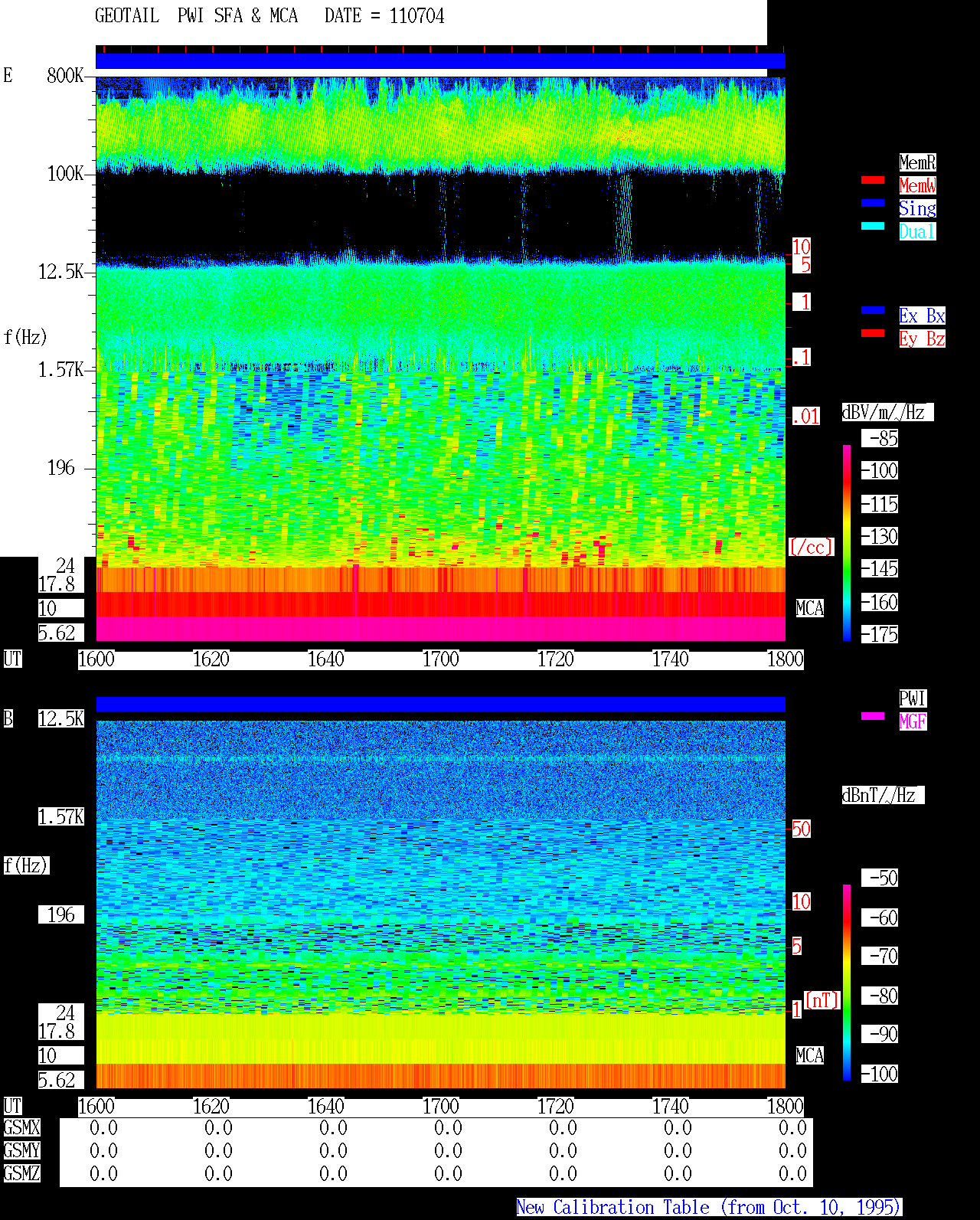980x1220 pixels.
Task: Click the blue status bar above E spectrogram
Action: point(440,61)
